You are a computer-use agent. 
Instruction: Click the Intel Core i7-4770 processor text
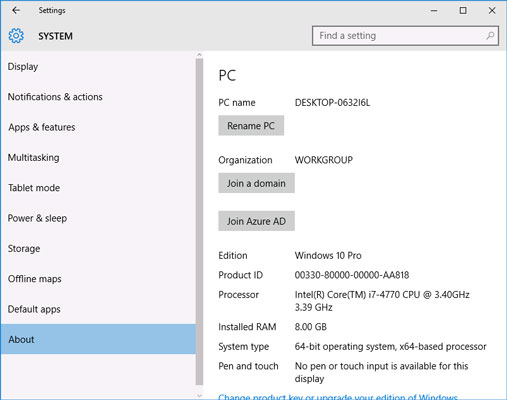382,301
